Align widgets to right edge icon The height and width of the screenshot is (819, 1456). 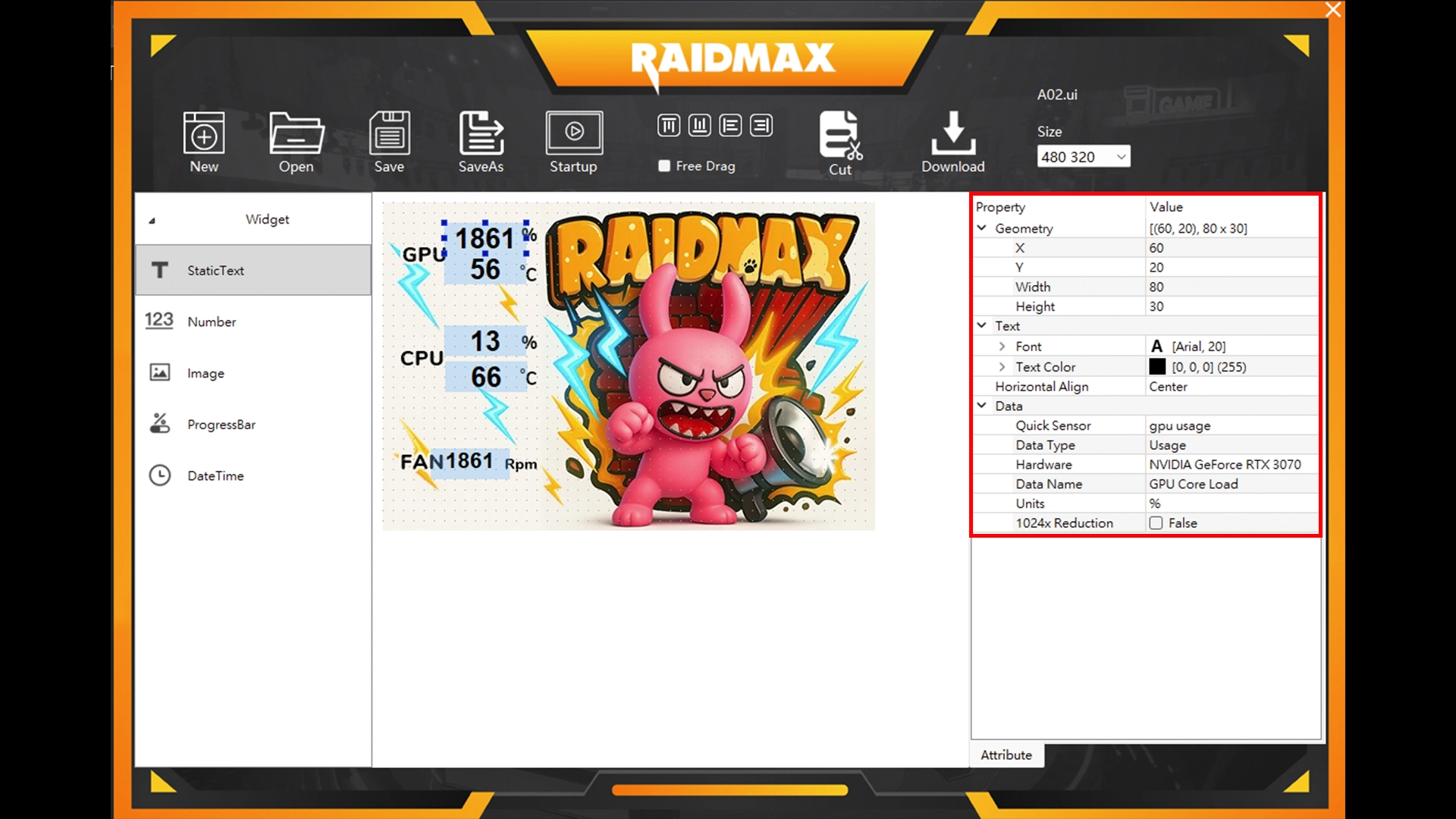pyautogui.click(x=761, y=125)
